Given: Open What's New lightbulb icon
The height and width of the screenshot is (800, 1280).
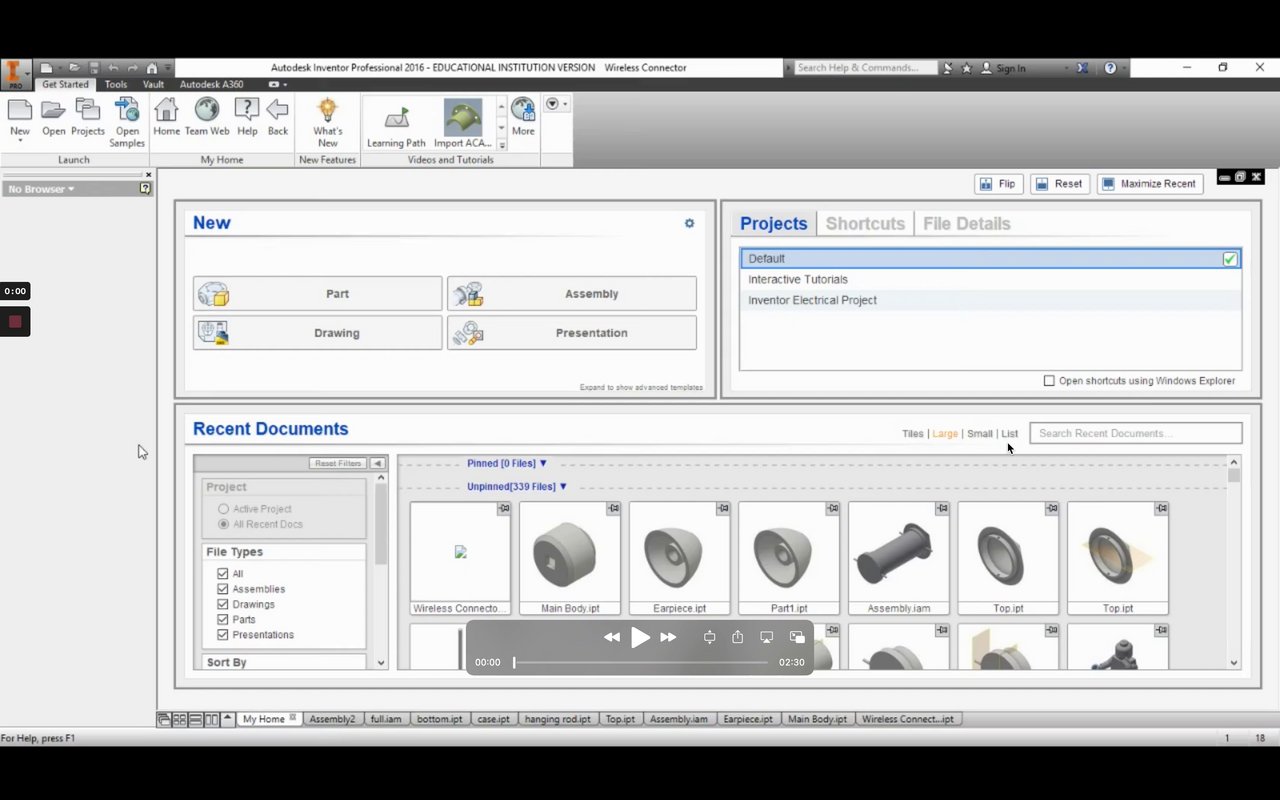Looking at the screenshot, I should pyautogui.click(x=327, y=110).
